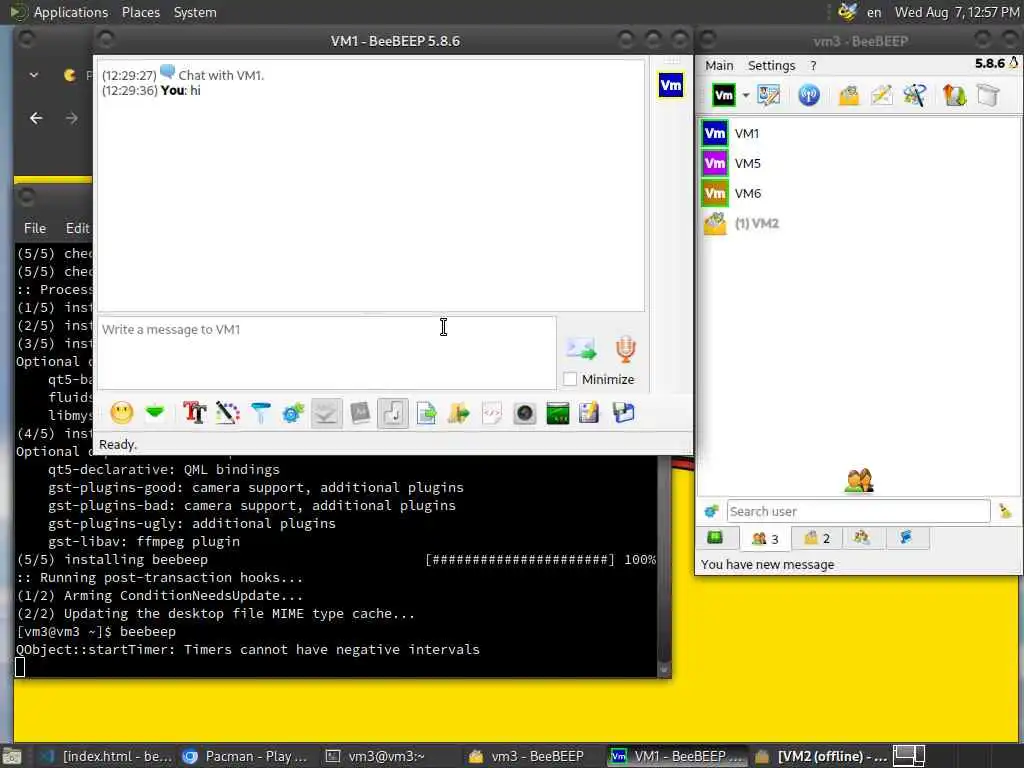Click the gray box bin icon
Viewport: 1024px width, 768px height.
(988, 95)
